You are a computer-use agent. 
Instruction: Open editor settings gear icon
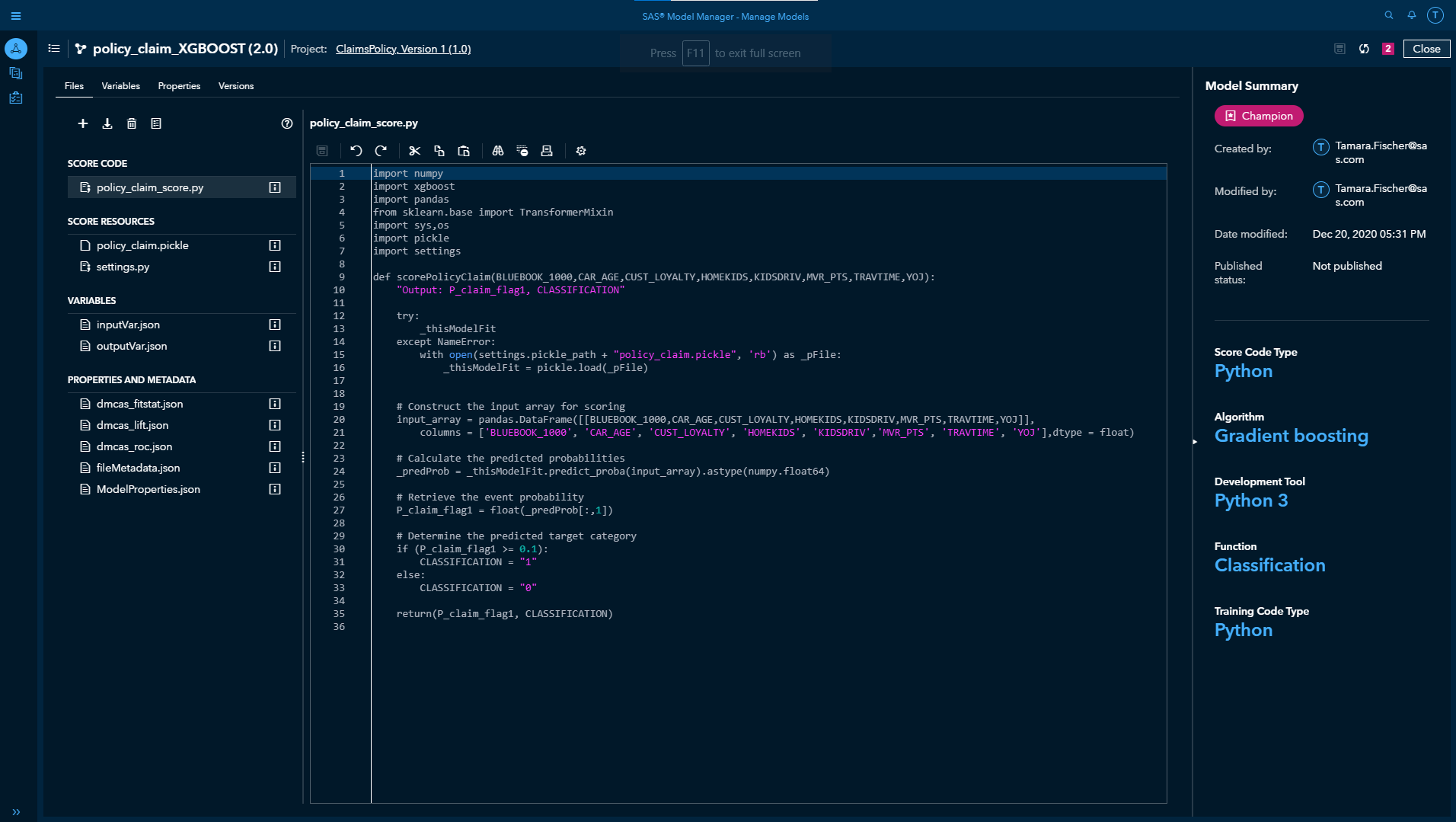click(581, 151)
